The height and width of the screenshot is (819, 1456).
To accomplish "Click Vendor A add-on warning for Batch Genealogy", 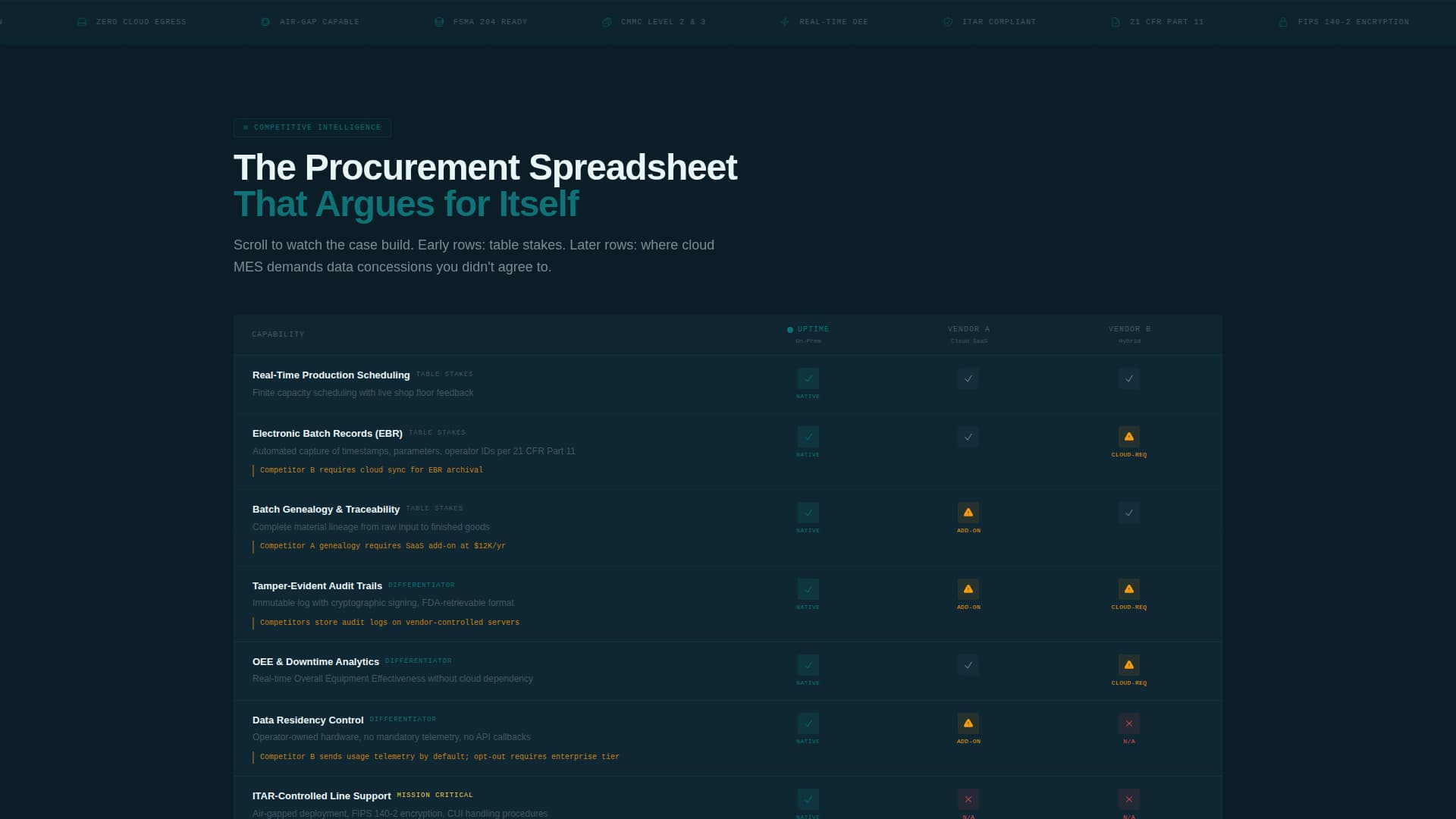I will [968, 513].
